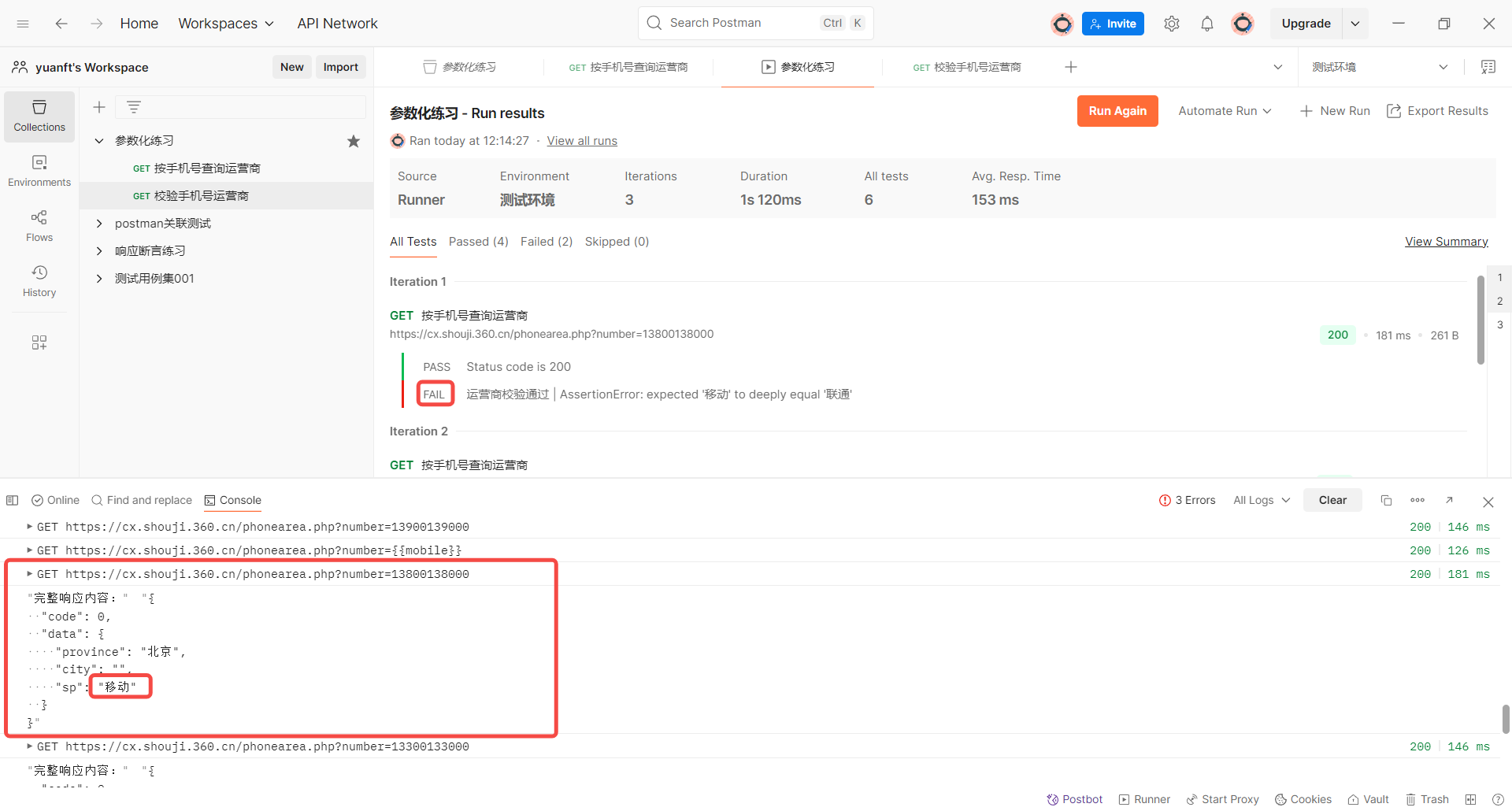Open Runner from the status bar
1512x811 pixels.
pos(1145,799)
